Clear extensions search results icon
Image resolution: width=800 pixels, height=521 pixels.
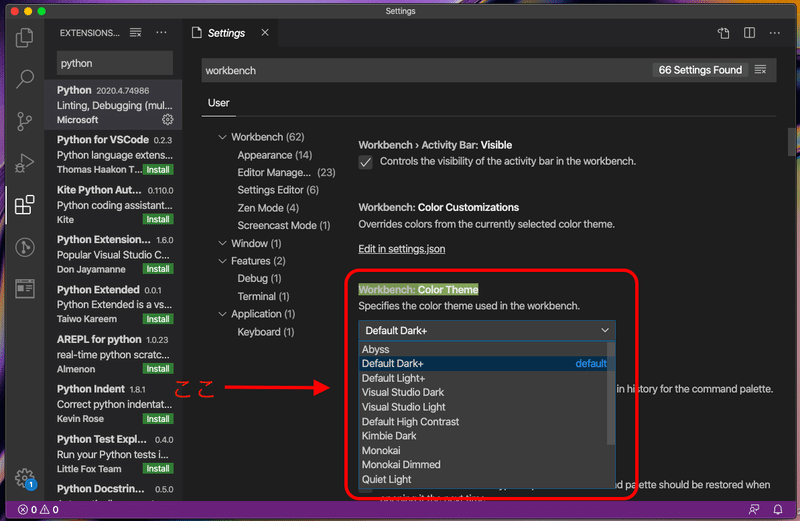point(135,33)
